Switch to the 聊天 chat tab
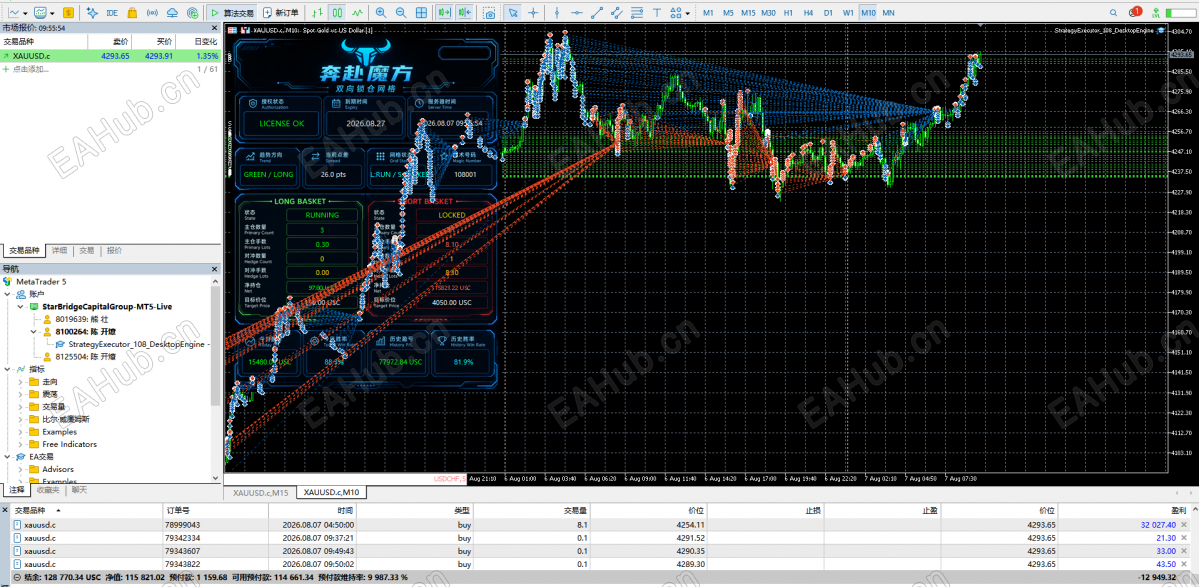The height and width of the screenshot is (587, 1199). (80, 490)
